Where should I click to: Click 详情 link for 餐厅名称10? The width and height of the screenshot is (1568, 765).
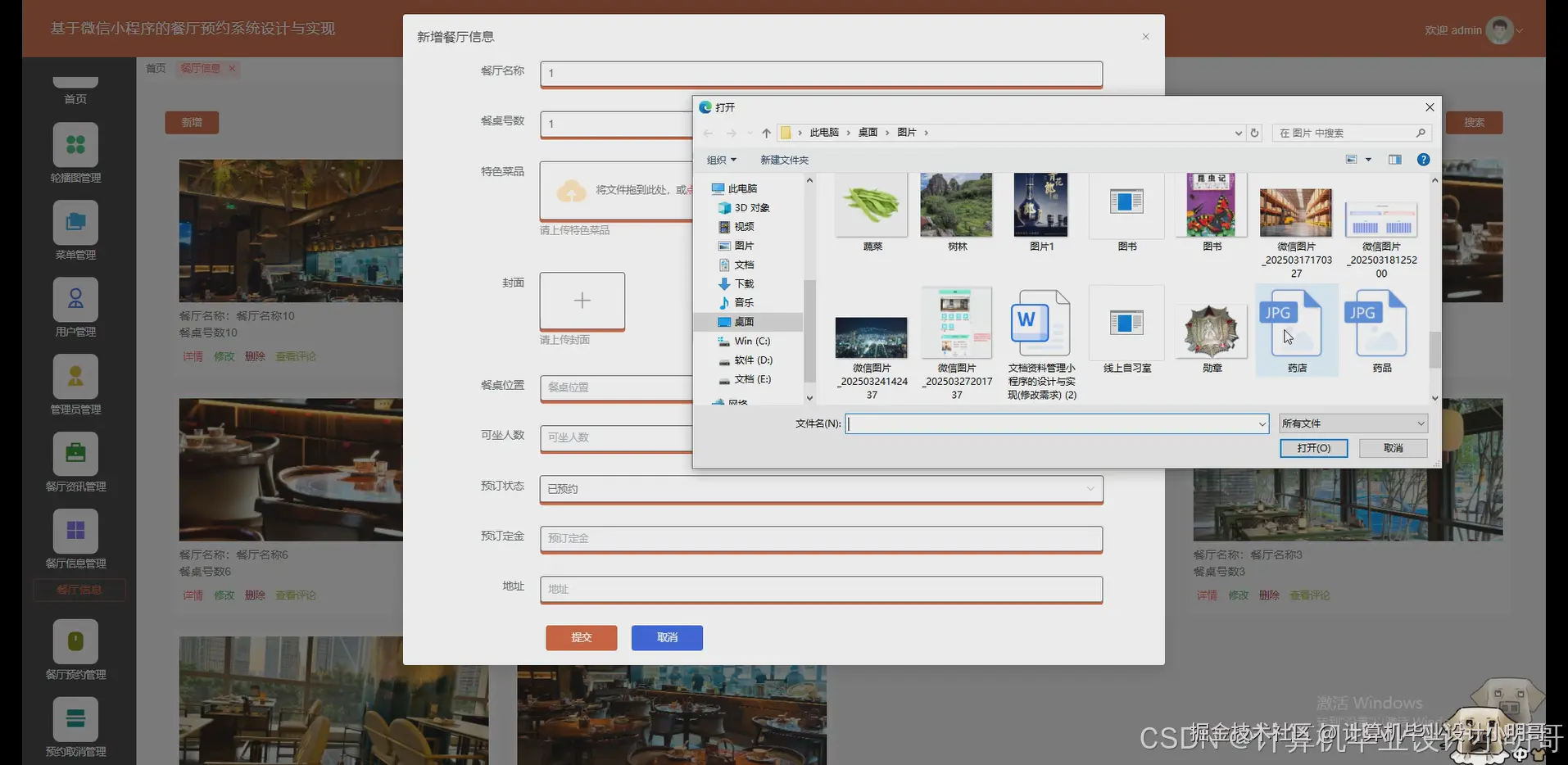coord(193,356)
